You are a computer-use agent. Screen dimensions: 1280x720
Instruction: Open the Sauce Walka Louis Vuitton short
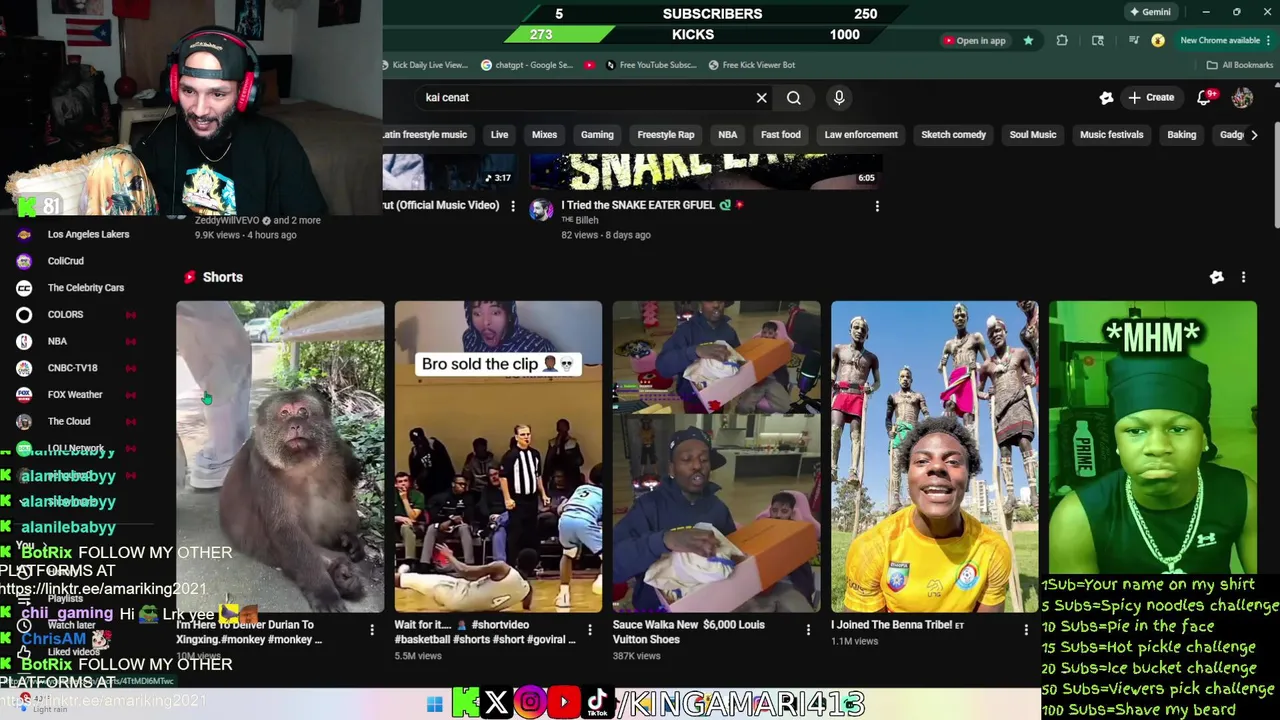coord(716,456)
